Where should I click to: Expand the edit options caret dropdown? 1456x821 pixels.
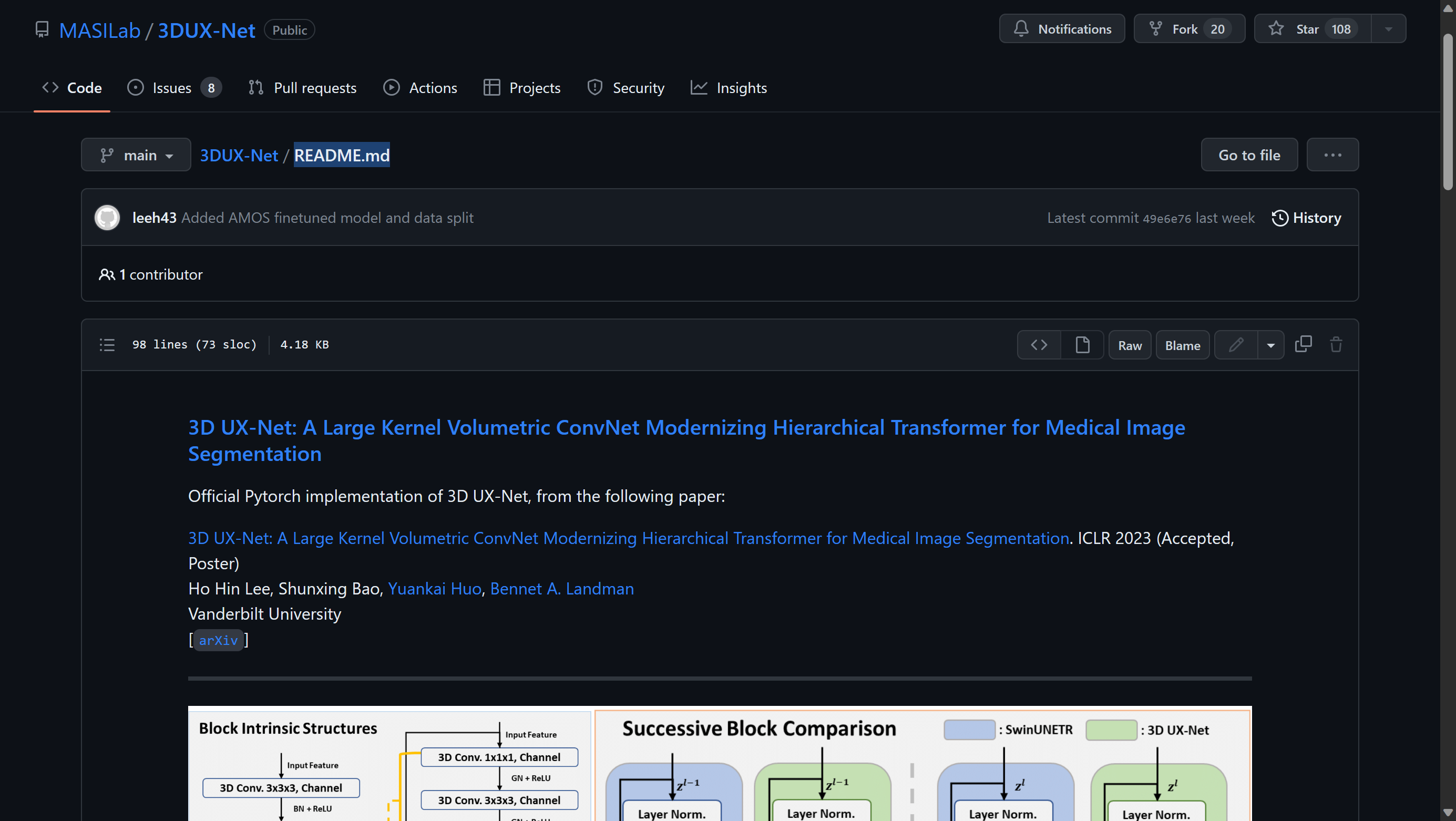pos(1270,345)
